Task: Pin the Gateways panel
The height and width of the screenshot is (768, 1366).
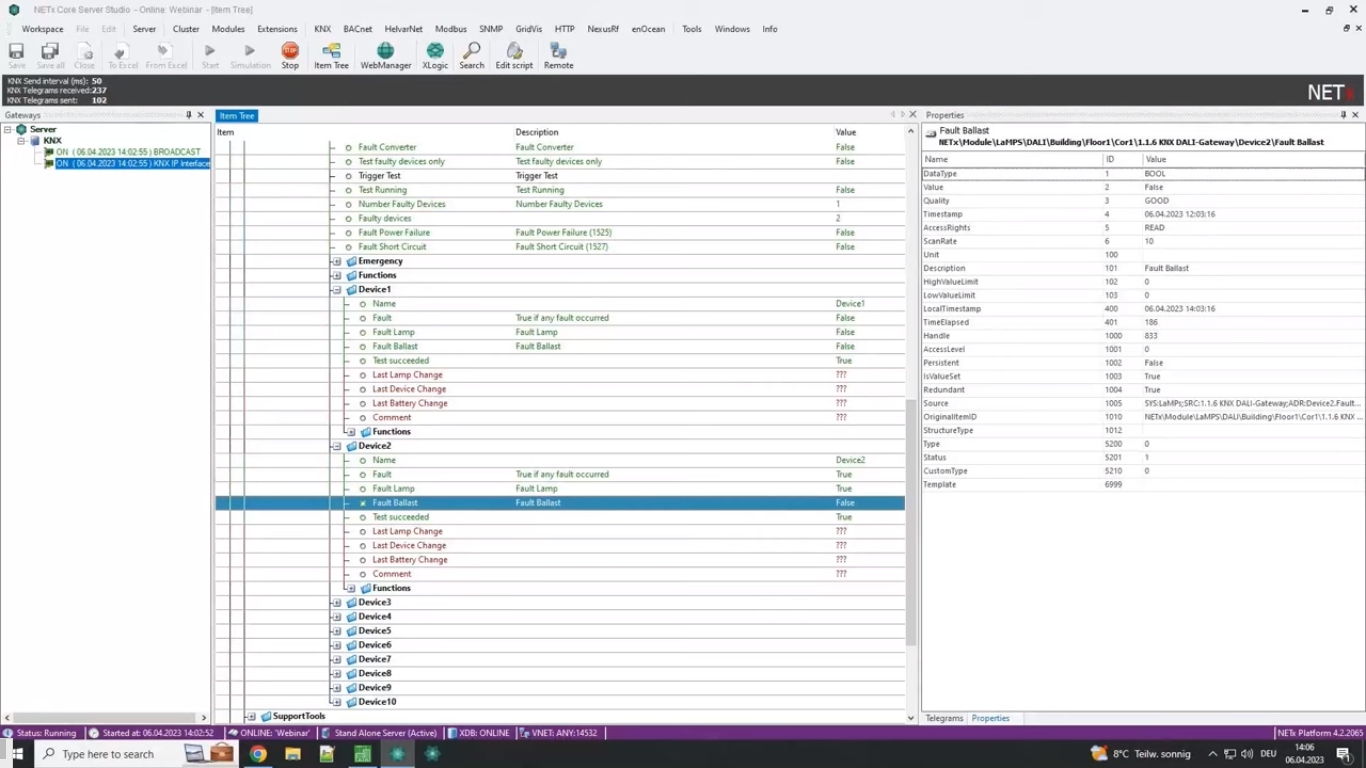Action: [x=188, y=115]
